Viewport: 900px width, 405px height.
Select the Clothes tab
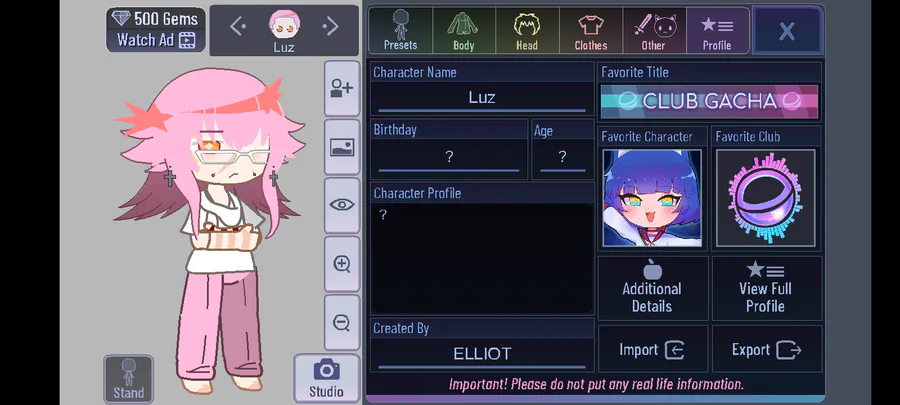tap(591, 30)
